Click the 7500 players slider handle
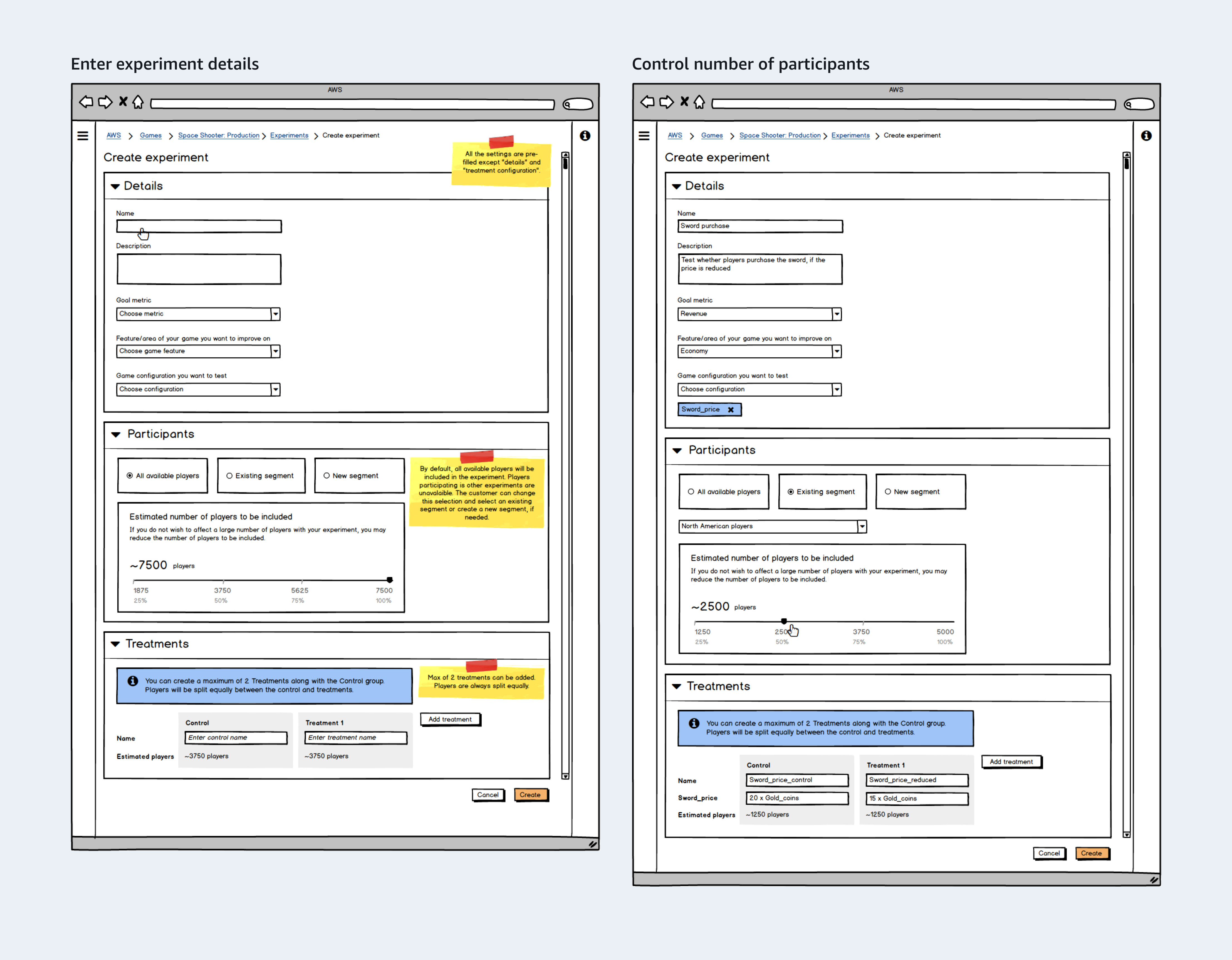The image size is (1232, 960). coord(390,580)
